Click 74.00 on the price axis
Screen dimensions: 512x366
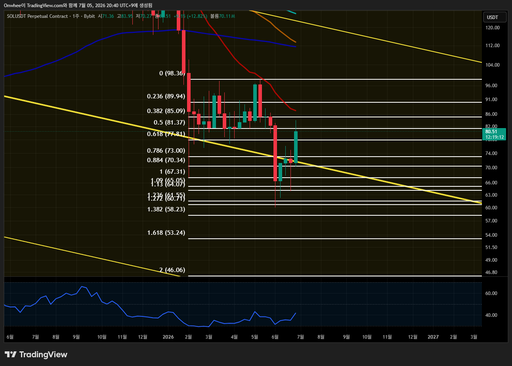491,153
